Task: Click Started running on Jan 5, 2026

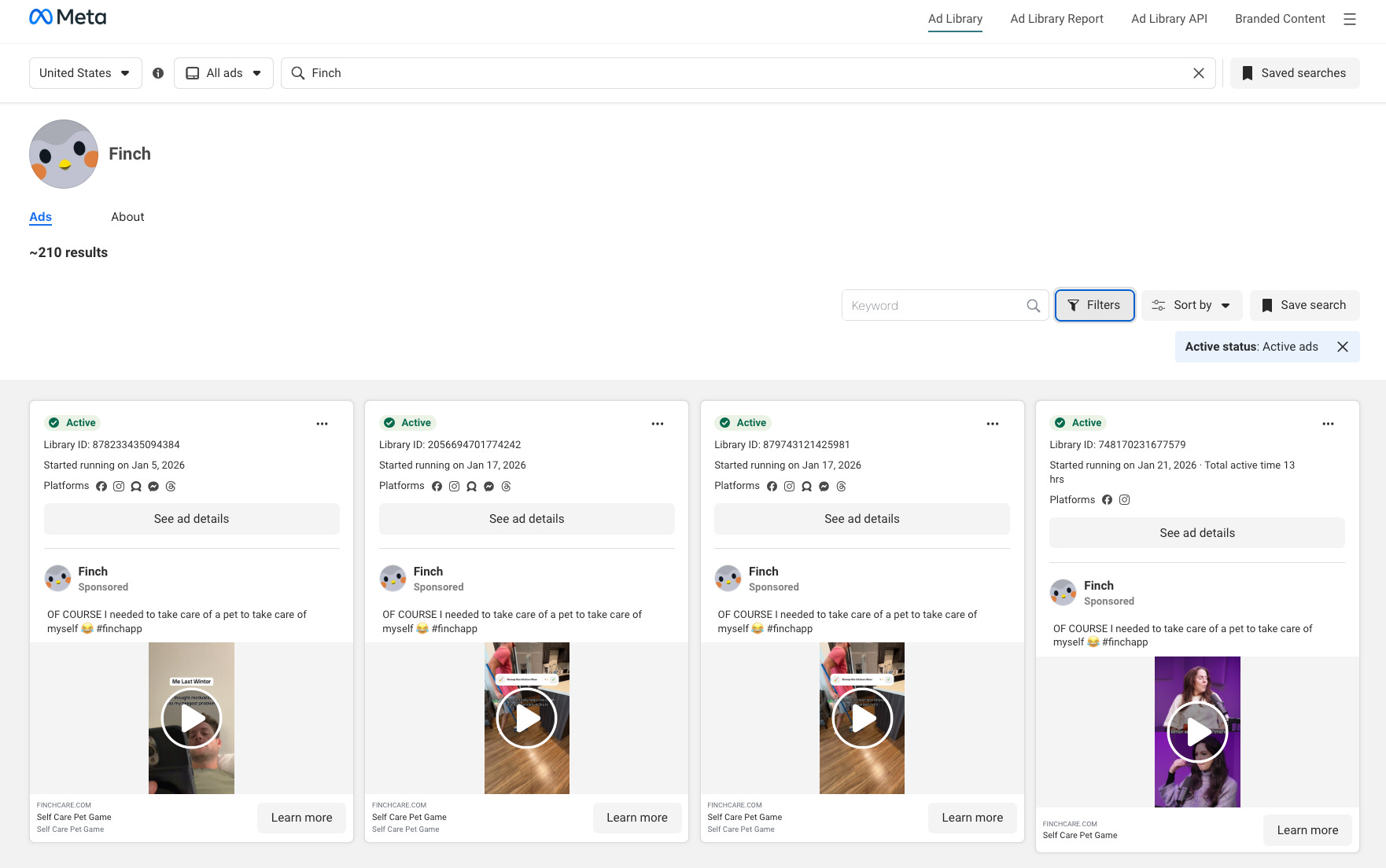Action: [x=114, y=465]
